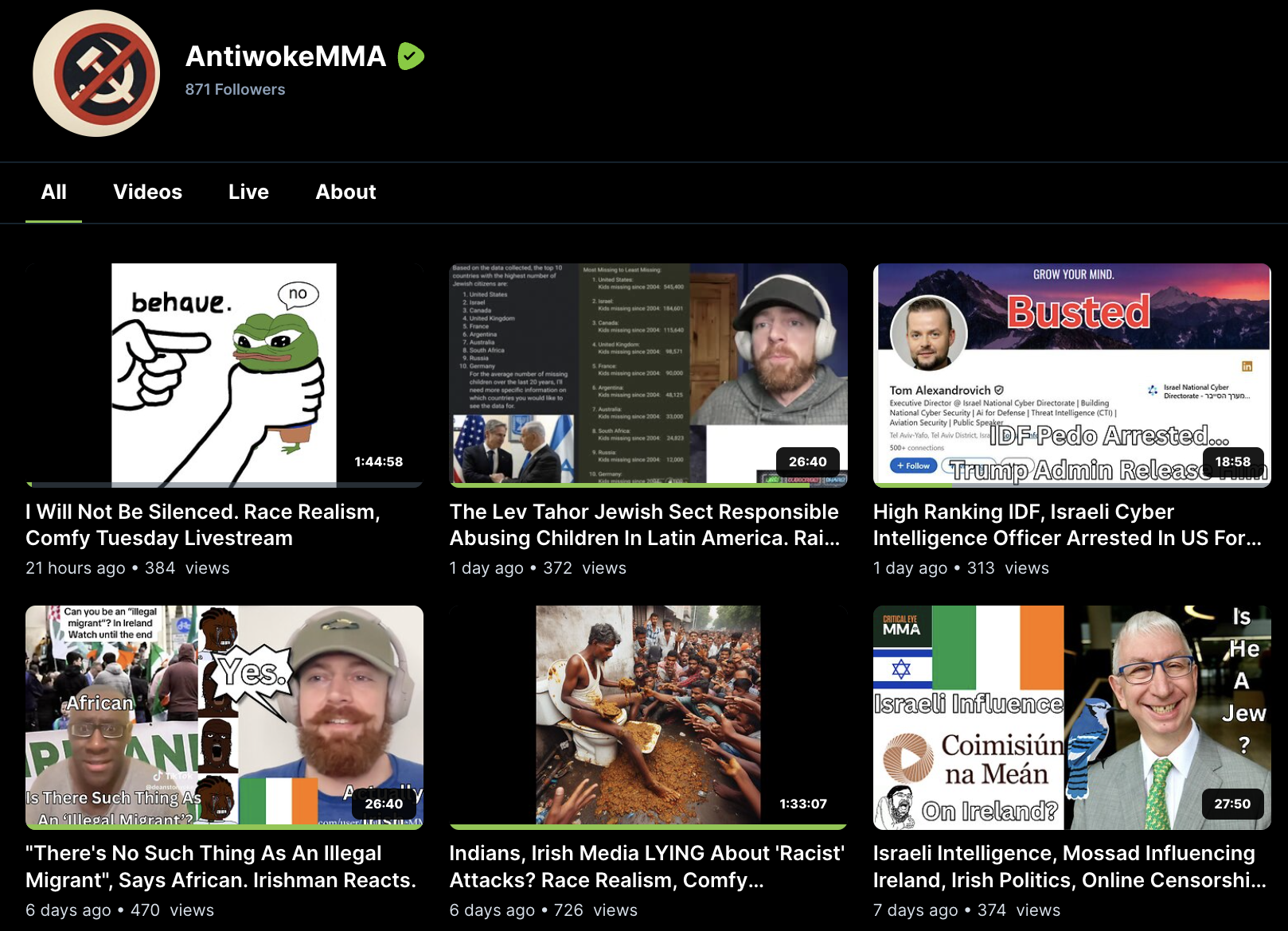Go to the About tab
The height and width of the screenshot is (931, 1288).
pos(345,192)
